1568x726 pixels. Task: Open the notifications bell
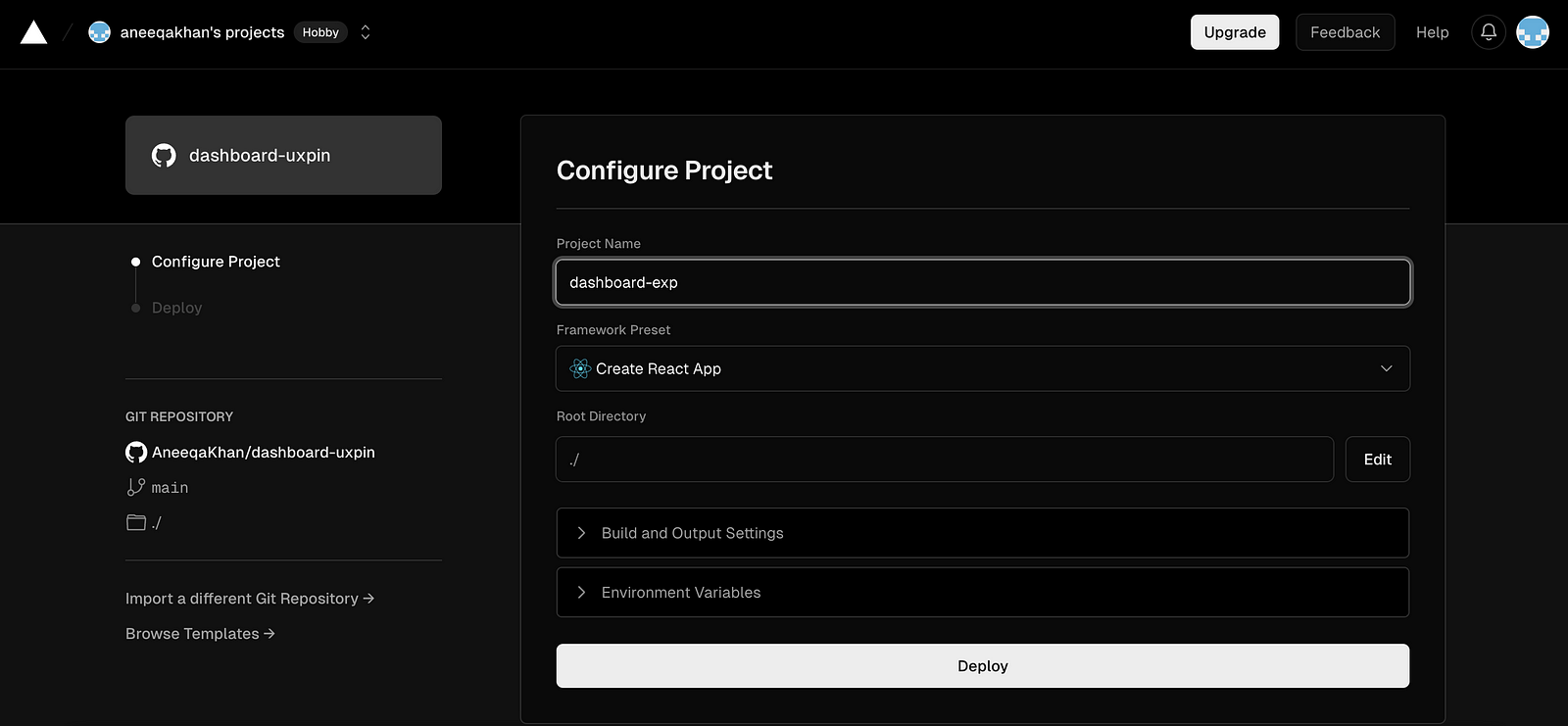pos(1488,32)
